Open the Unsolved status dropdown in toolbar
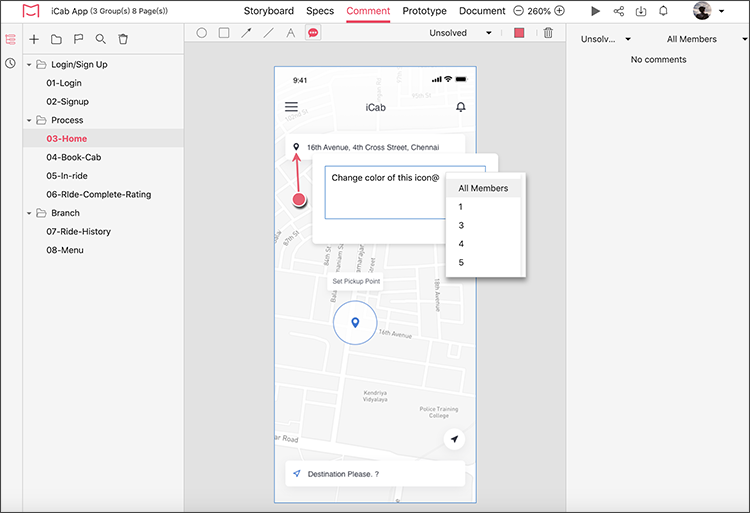Viewport: 750px width, 513px height. (460, 33)
